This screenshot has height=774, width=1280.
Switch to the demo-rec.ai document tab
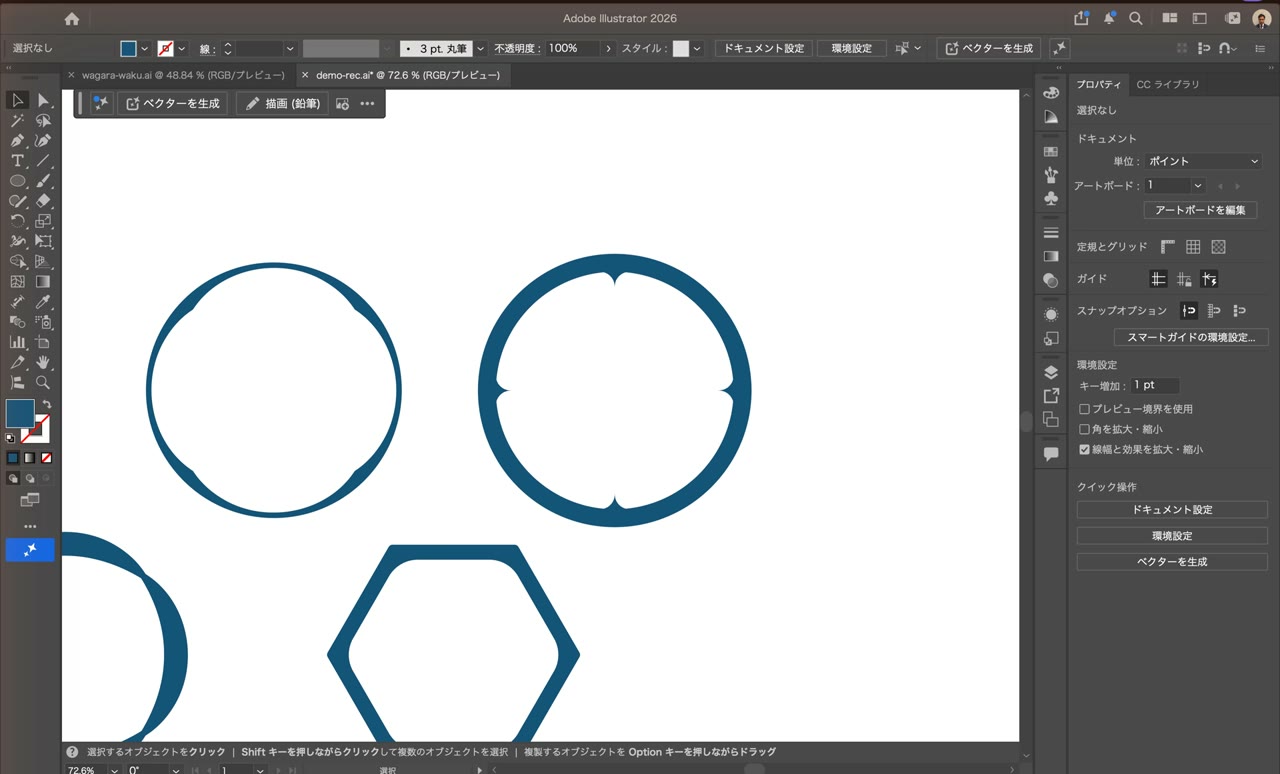click(407, 75)
